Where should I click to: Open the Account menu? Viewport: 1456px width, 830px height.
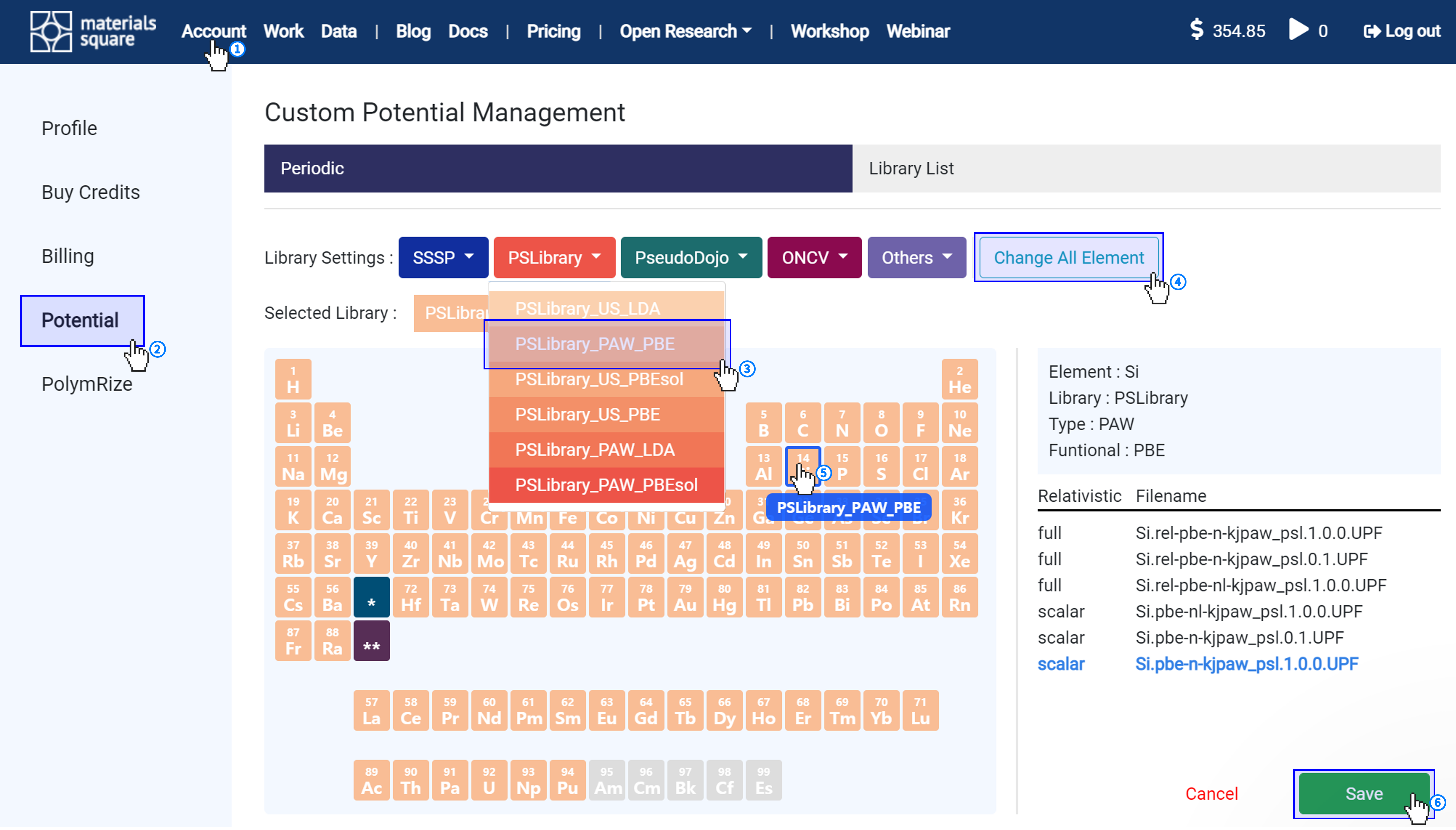point(214,31)
